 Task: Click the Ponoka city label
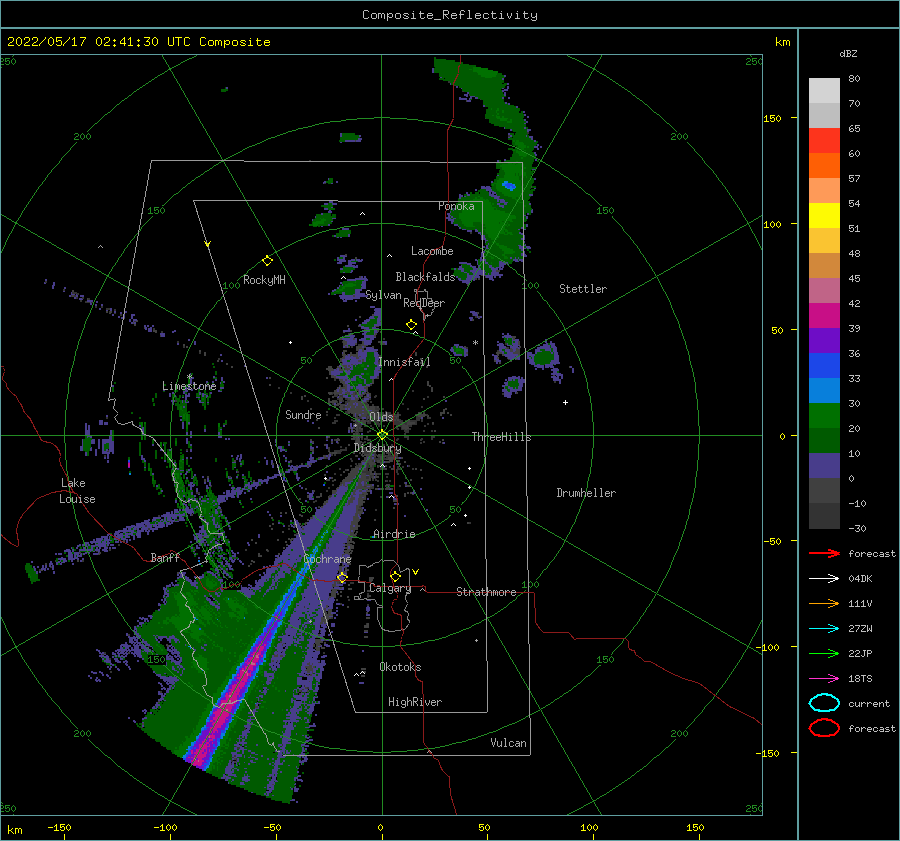pos(456,206)
